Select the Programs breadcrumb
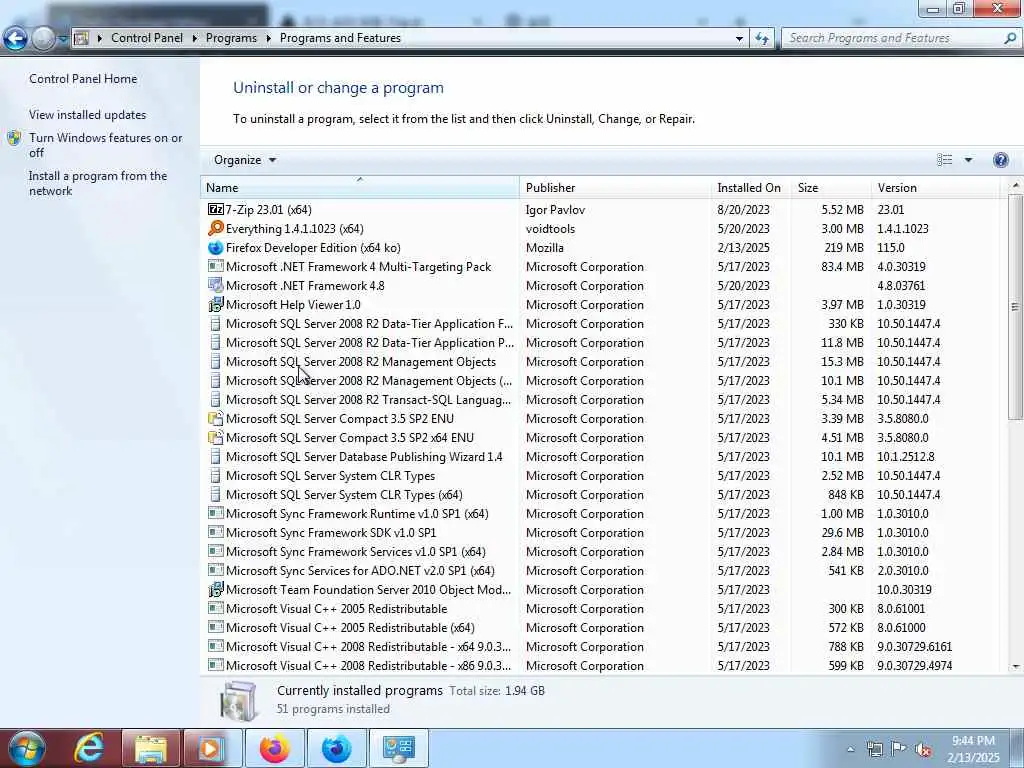 231,38
